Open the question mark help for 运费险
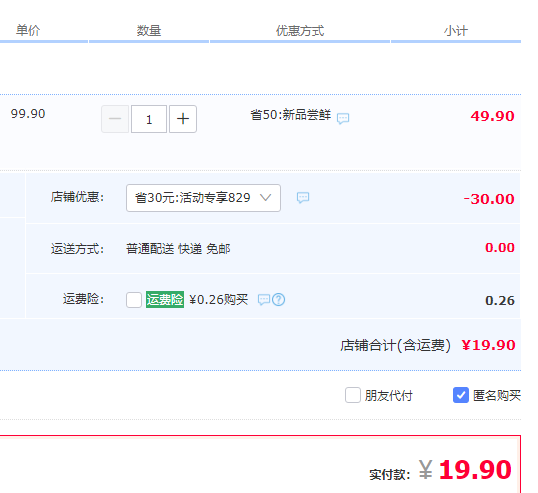The height and width of the screenshot is (493, 538). click(279, 300)
